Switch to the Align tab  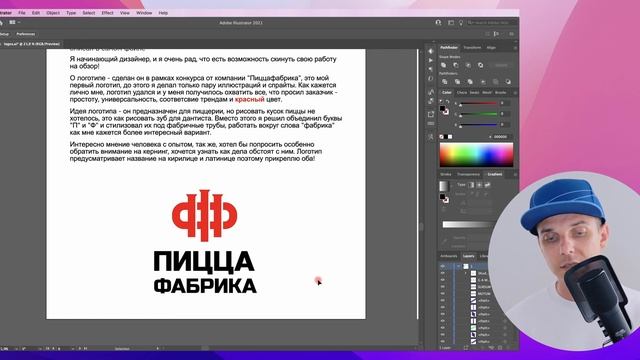coord(491,48)
